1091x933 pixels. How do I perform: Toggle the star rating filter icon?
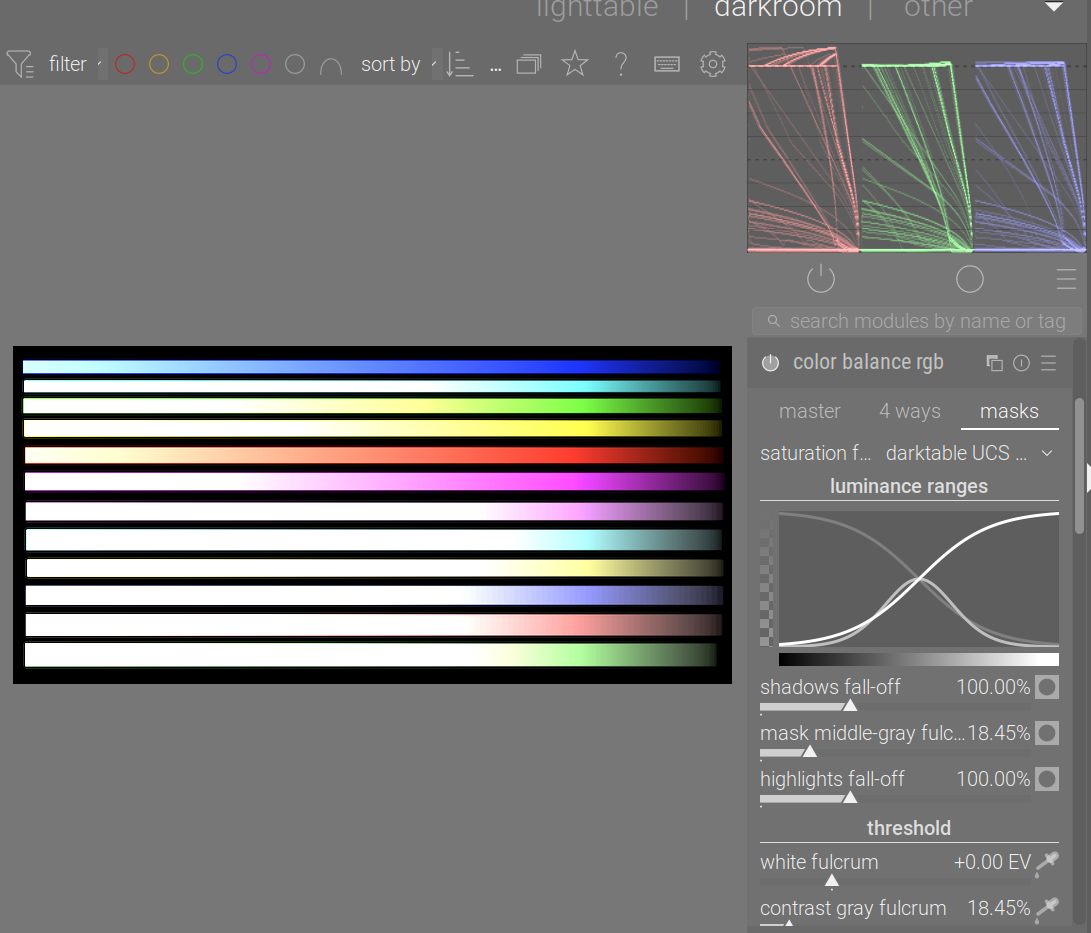(x=574, y=64)
